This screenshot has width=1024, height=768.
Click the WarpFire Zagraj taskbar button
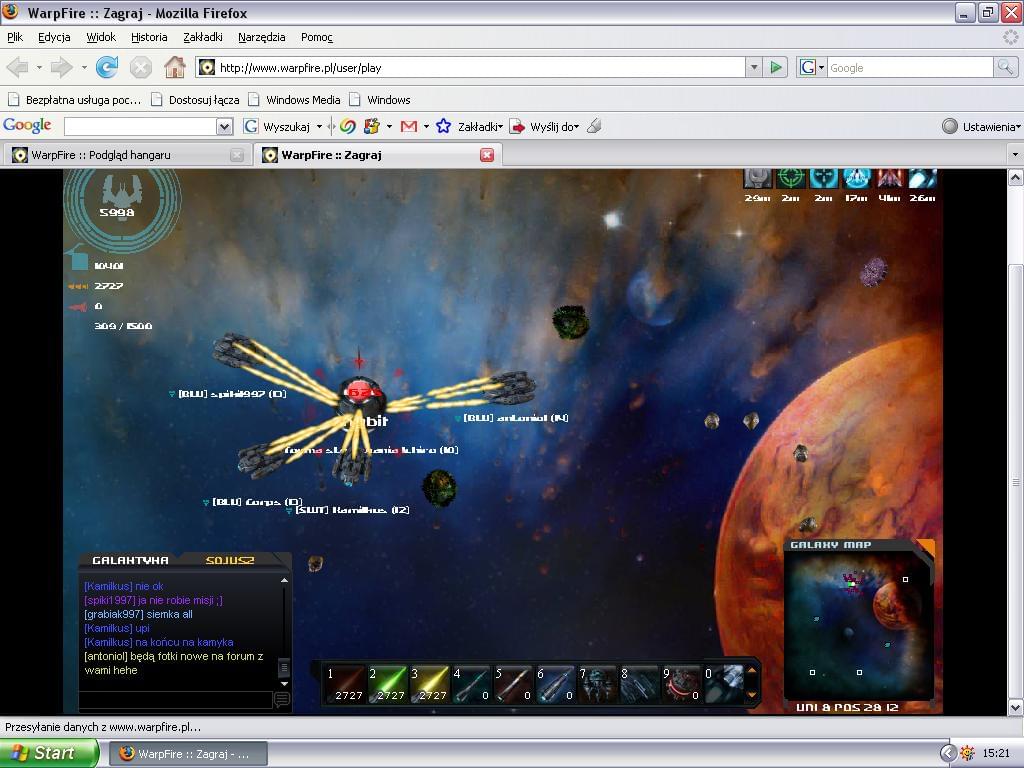pos(188,754)
